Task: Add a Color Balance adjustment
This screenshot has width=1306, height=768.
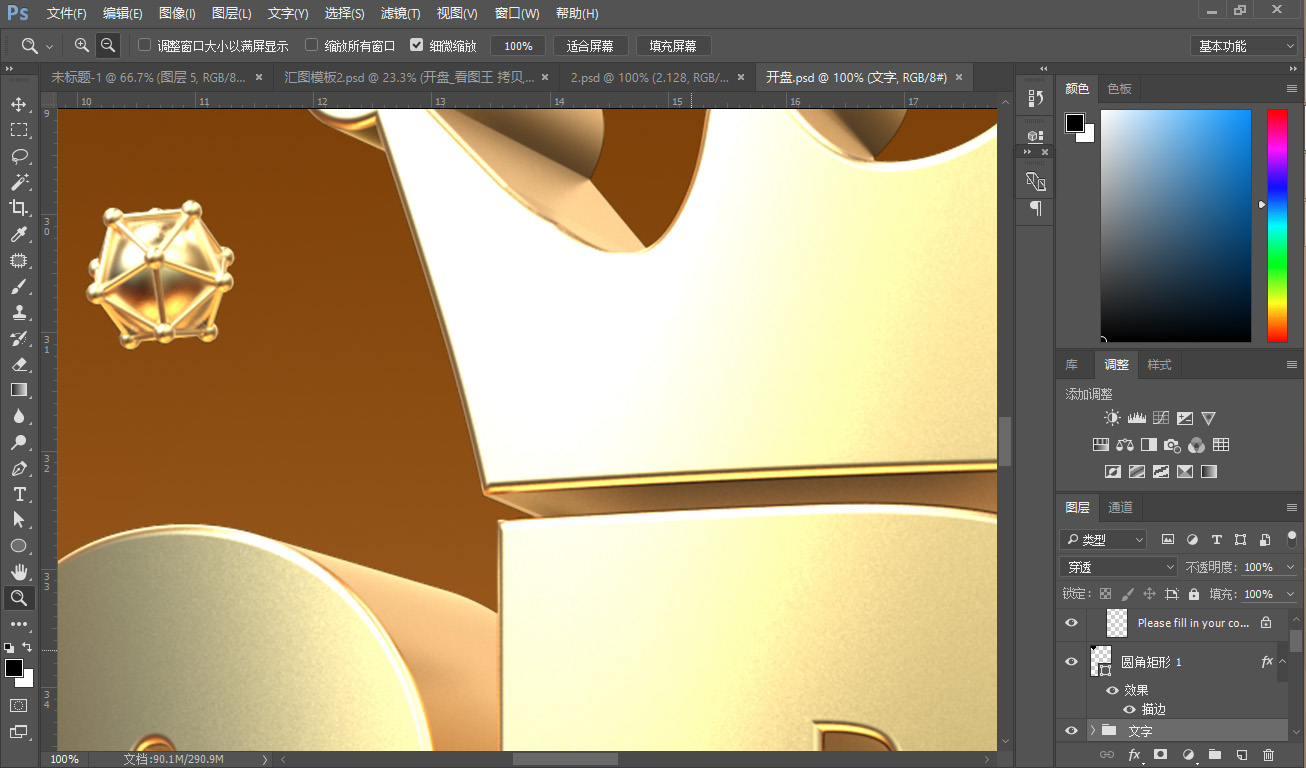Action: point(1124,445)
